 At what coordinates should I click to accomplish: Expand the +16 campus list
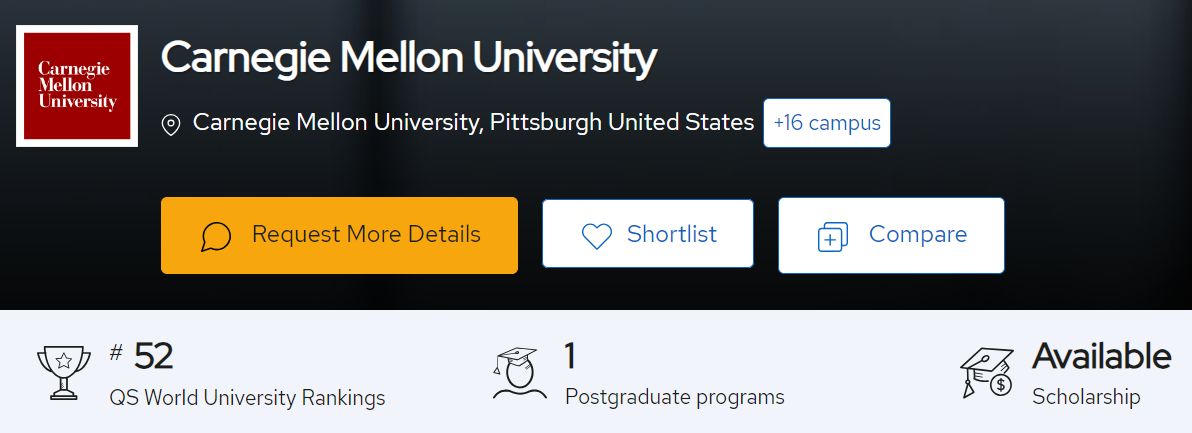click(x=826, y=123)
